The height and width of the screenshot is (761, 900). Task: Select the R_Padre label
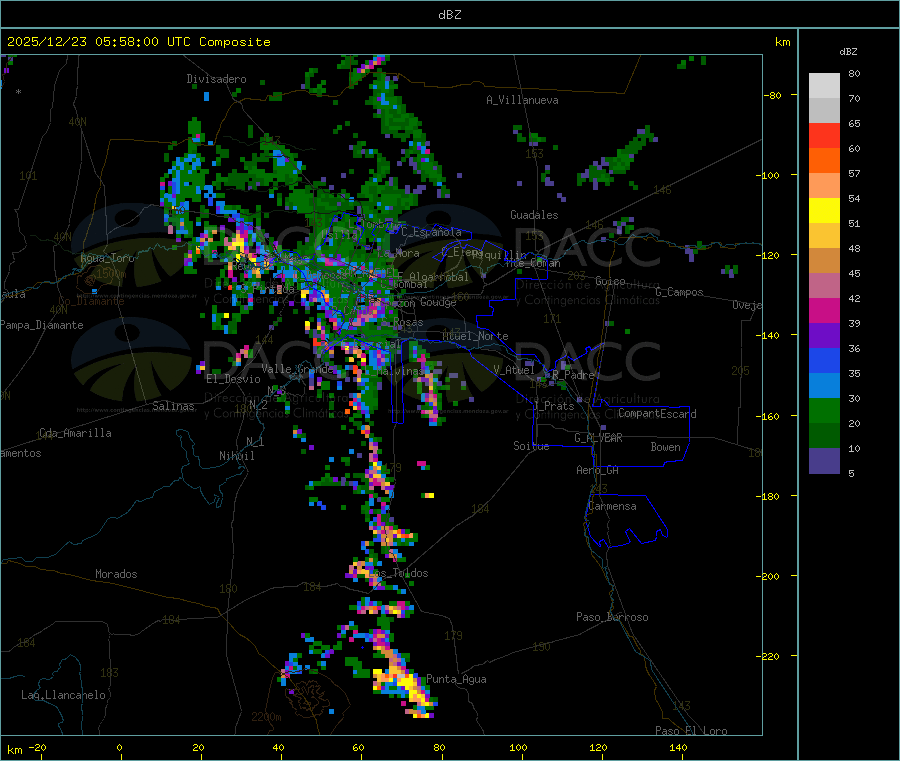[573, 375]
